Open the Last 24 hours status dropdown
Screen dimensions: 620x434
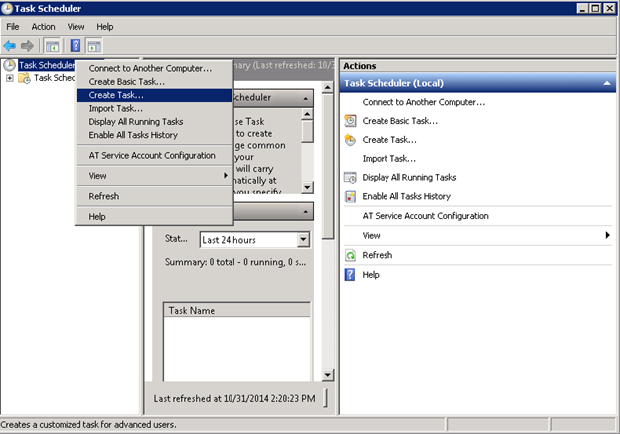click(303, 240)
